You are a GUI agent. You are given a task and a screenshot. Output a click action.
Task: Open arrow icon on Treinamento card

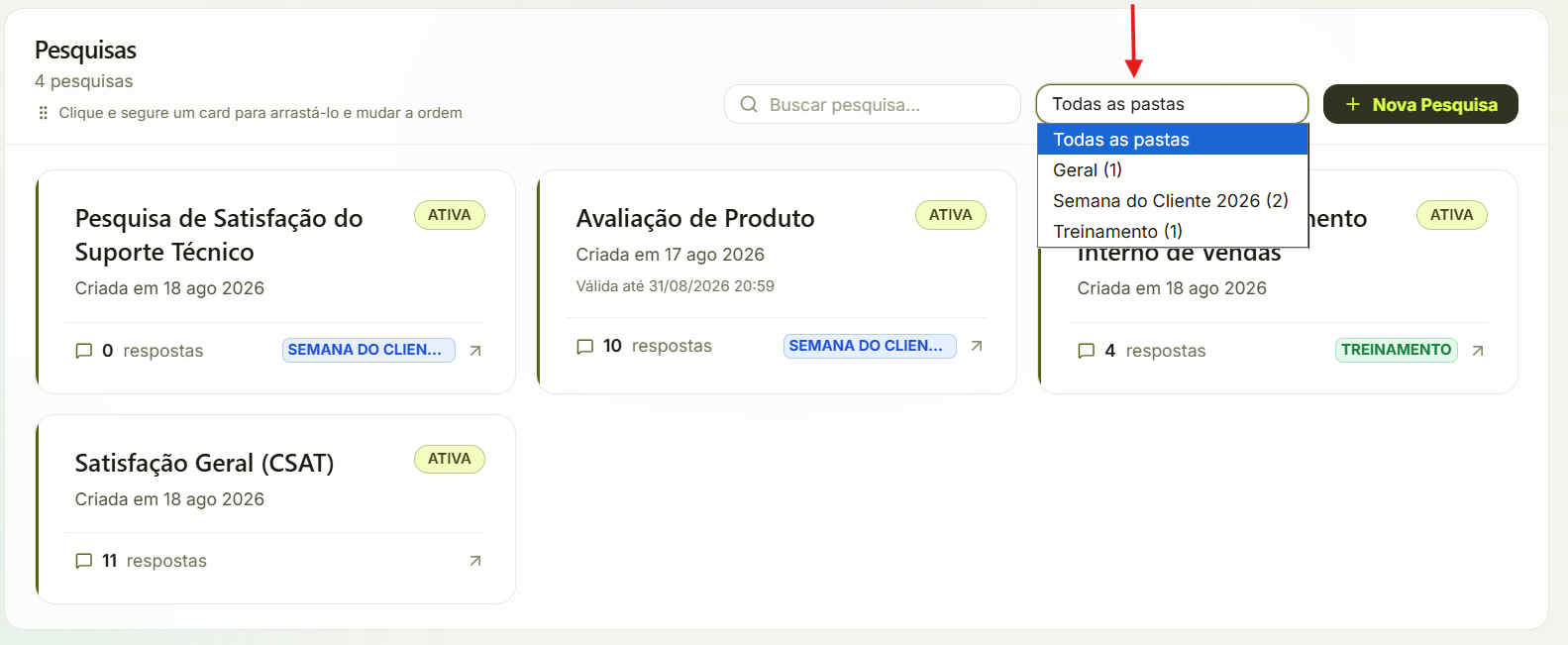1478,351
